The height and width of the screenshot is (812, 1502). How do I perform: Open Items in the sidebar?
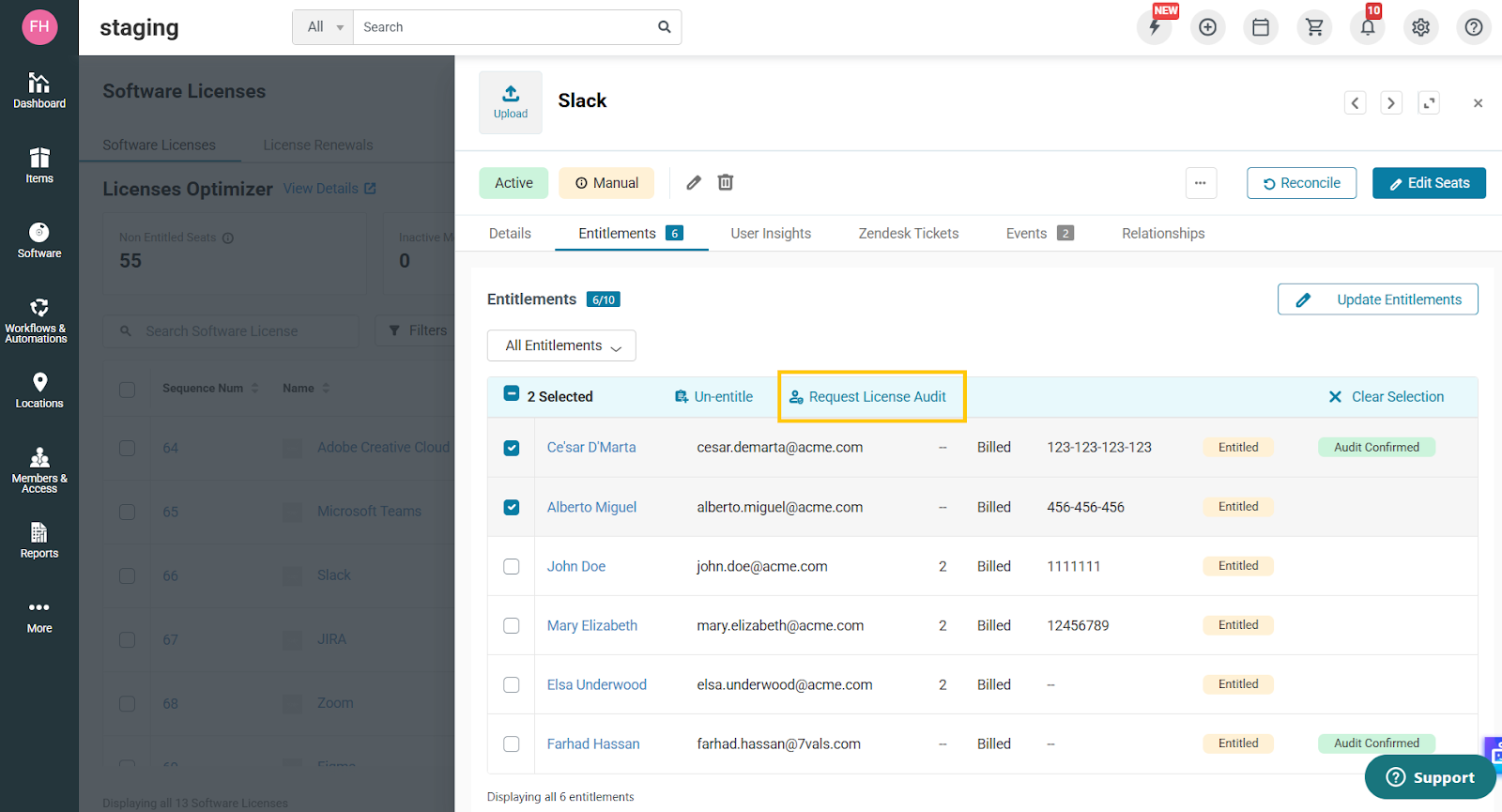click(x=39, y=165)
